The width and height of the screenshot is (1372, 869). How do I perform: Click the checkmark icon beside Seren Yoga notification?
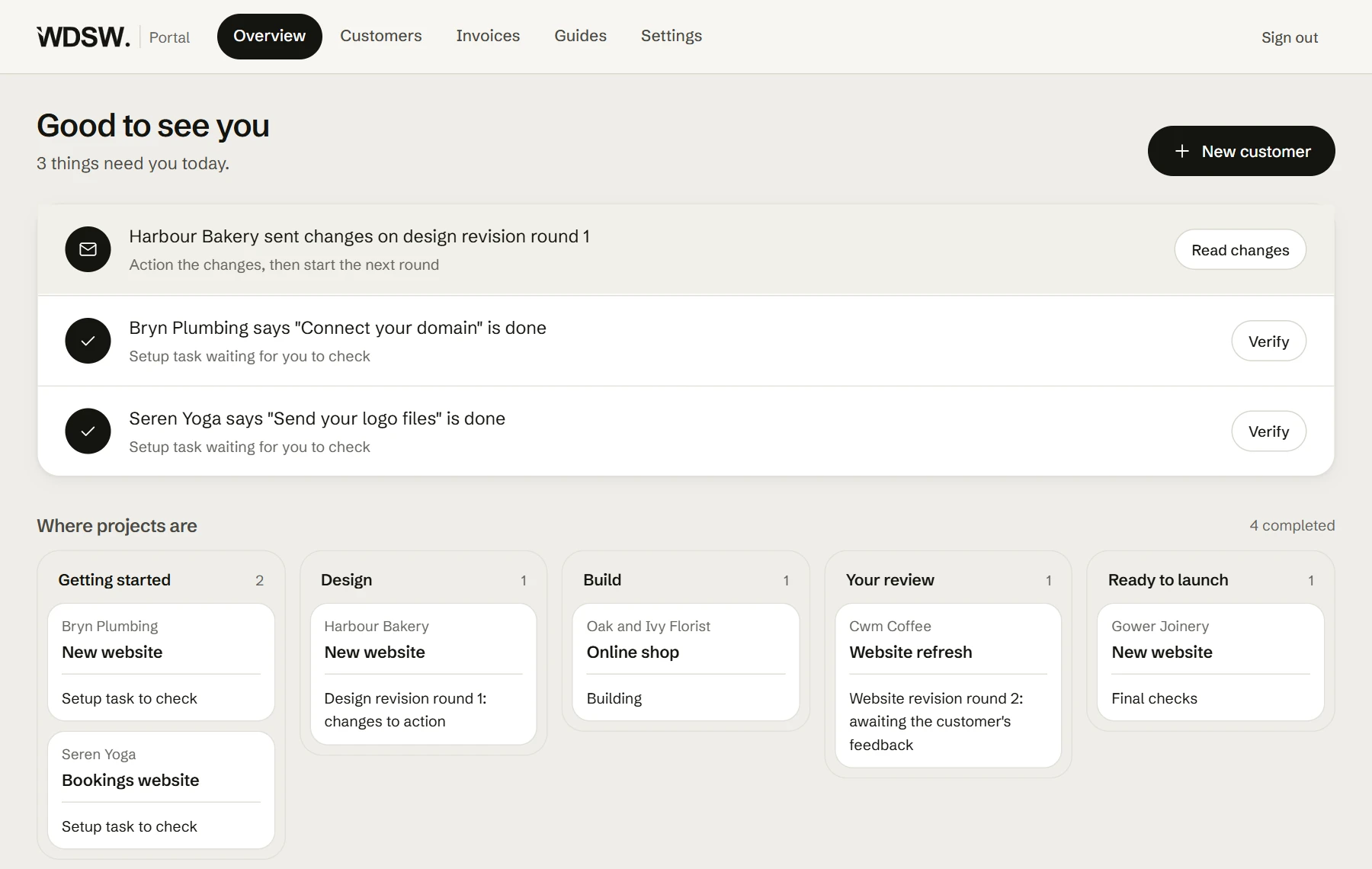pos(88,431)
